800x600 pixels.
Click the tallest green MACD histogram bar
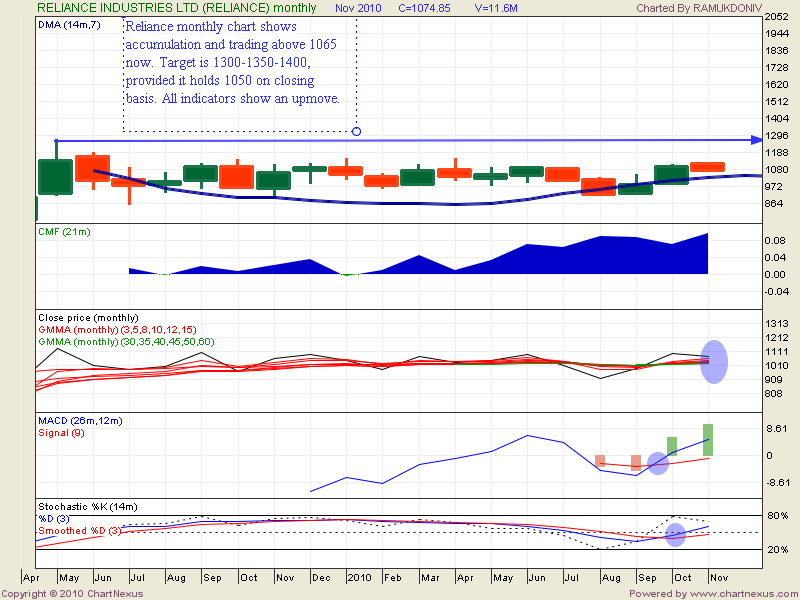point(708,440)
